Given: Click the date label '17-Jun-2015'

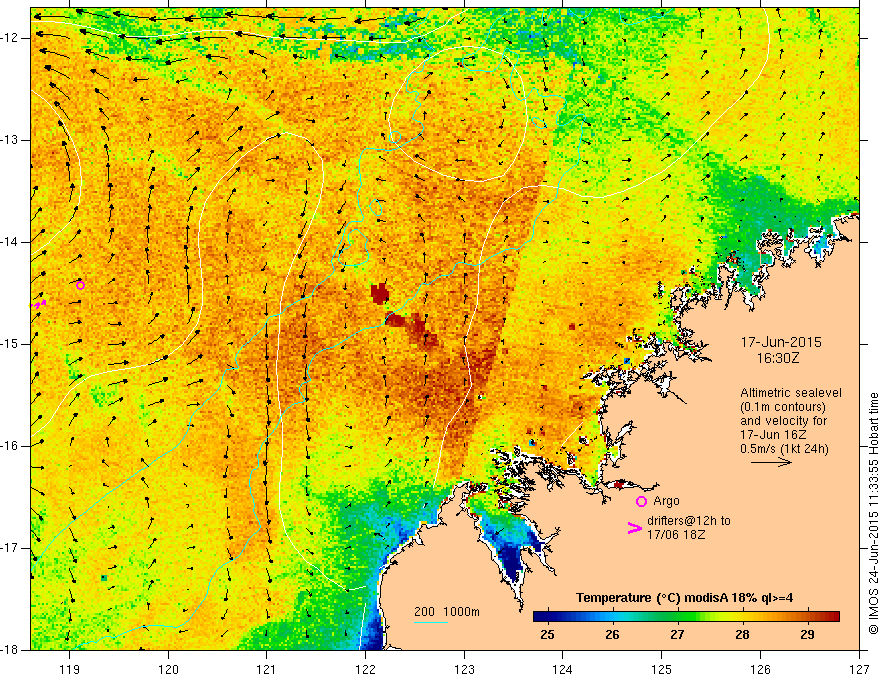Looking at the screenshot, I should 781,342.
